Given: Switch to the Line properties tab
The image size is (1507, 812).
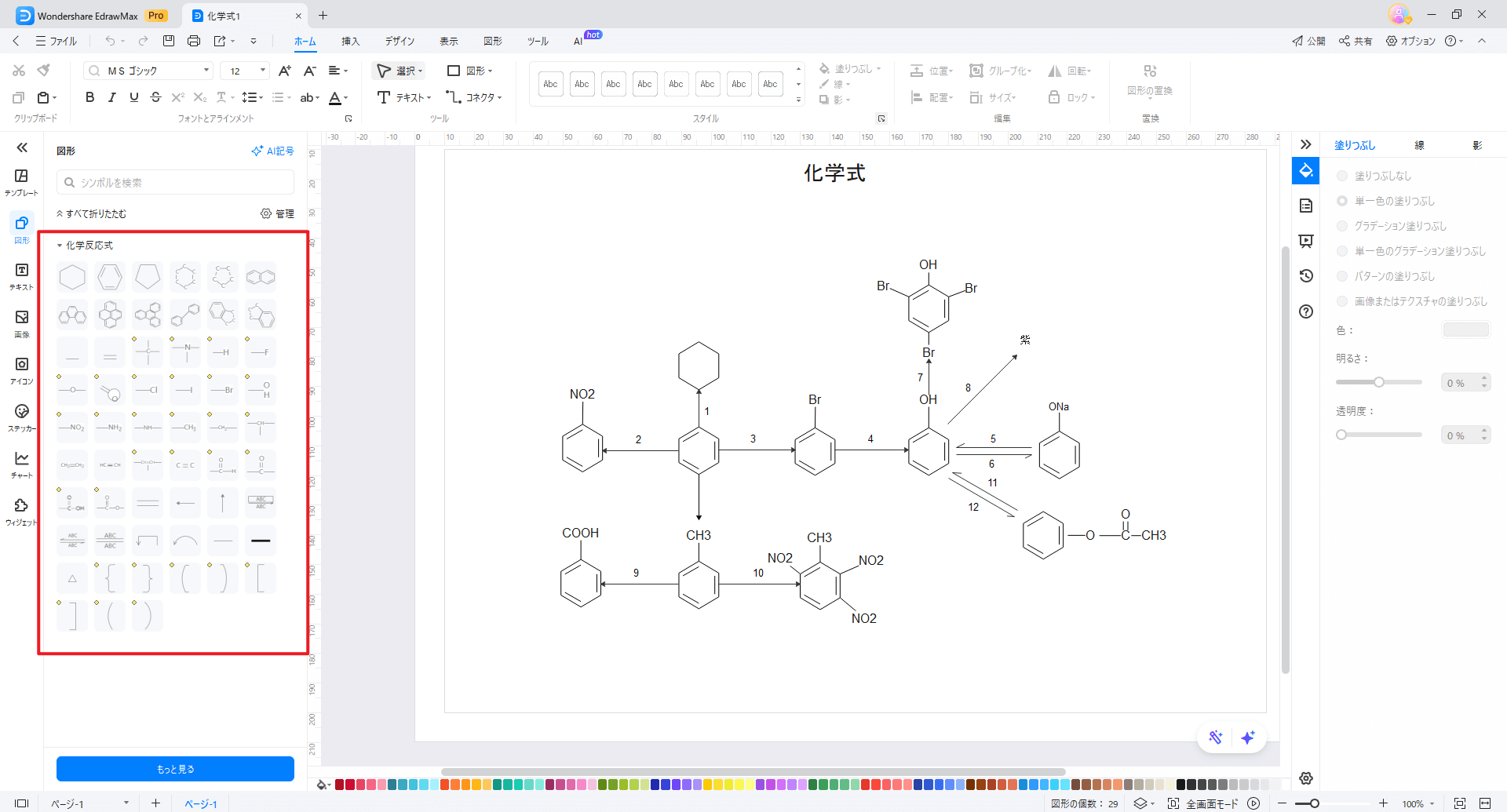Looking at the screenshot, I should click(1419, 145).
